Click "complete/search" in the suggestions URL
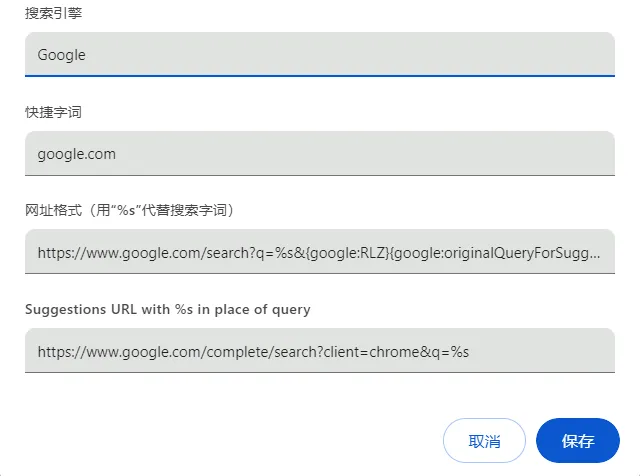 tap(254, 352)
